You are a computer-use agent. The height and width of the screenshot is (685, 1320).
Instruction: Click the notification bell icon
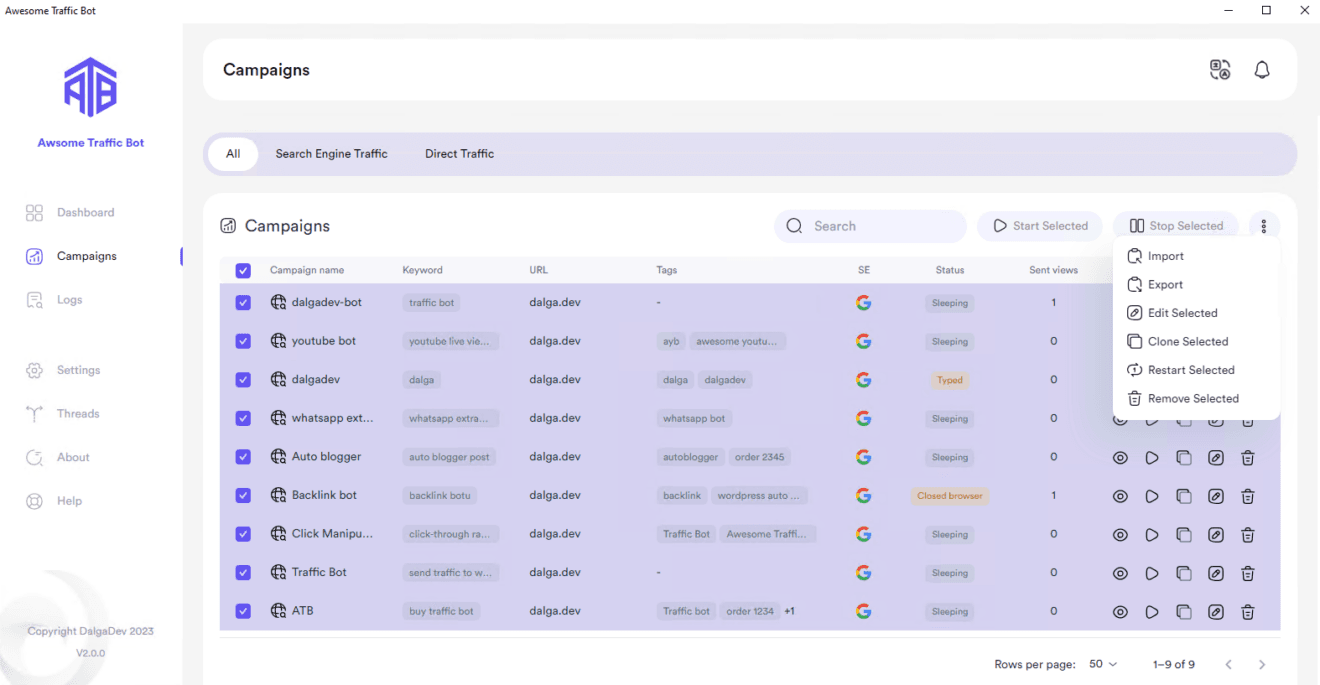click(1262, 70)
